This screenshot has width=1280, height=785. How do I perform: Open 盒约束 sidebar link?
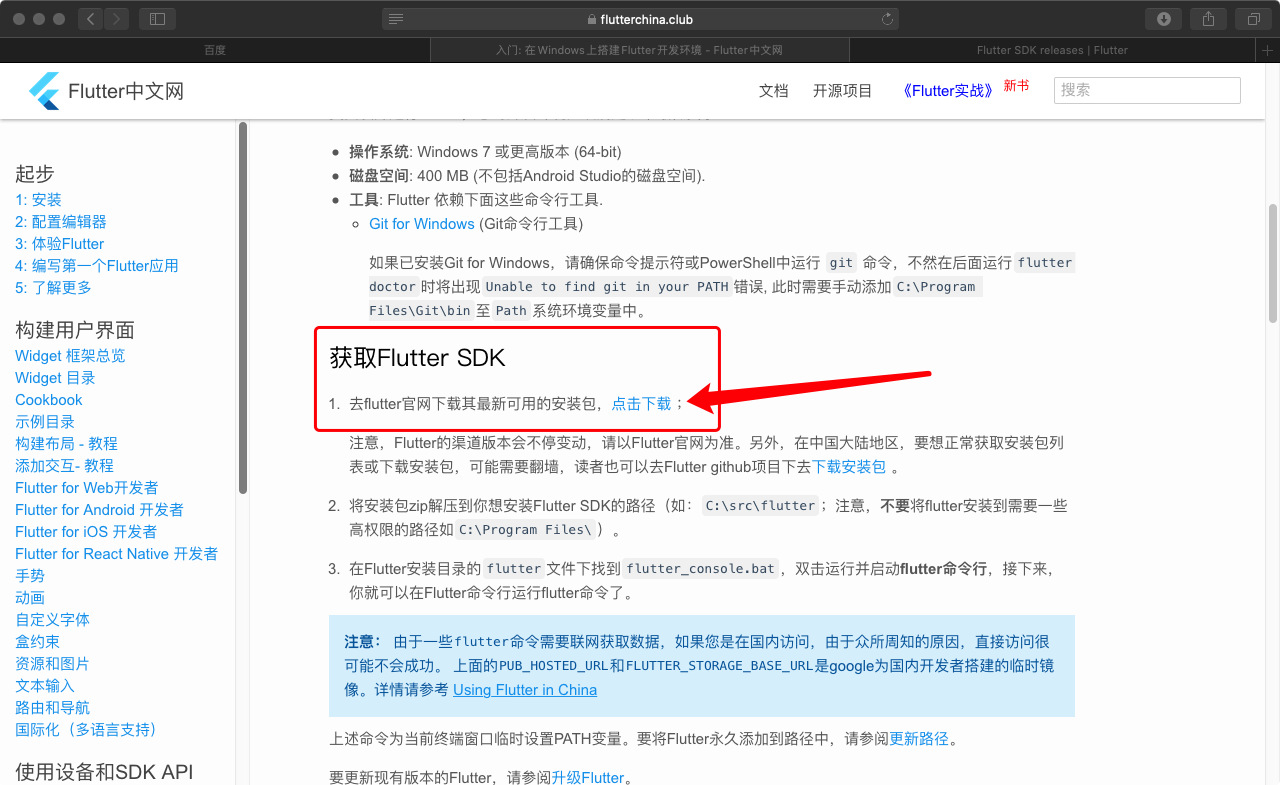click(37, 642)
